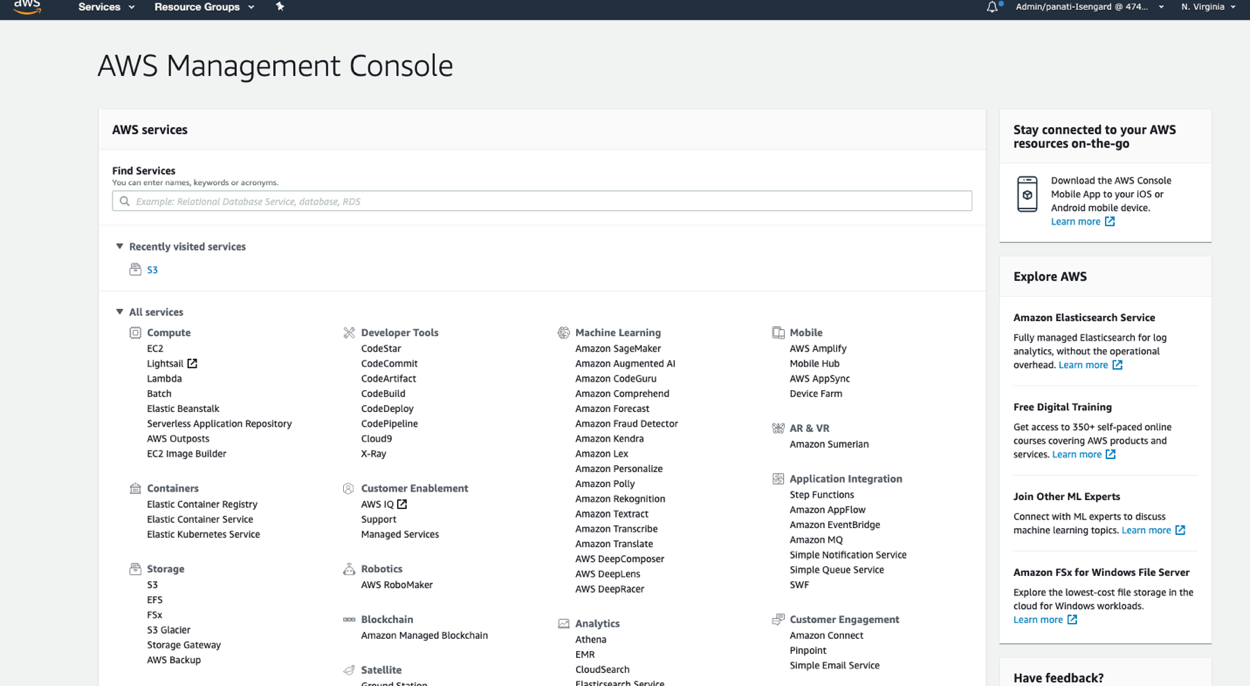Open the EC2 service
1250x686 pixels.
155,348
